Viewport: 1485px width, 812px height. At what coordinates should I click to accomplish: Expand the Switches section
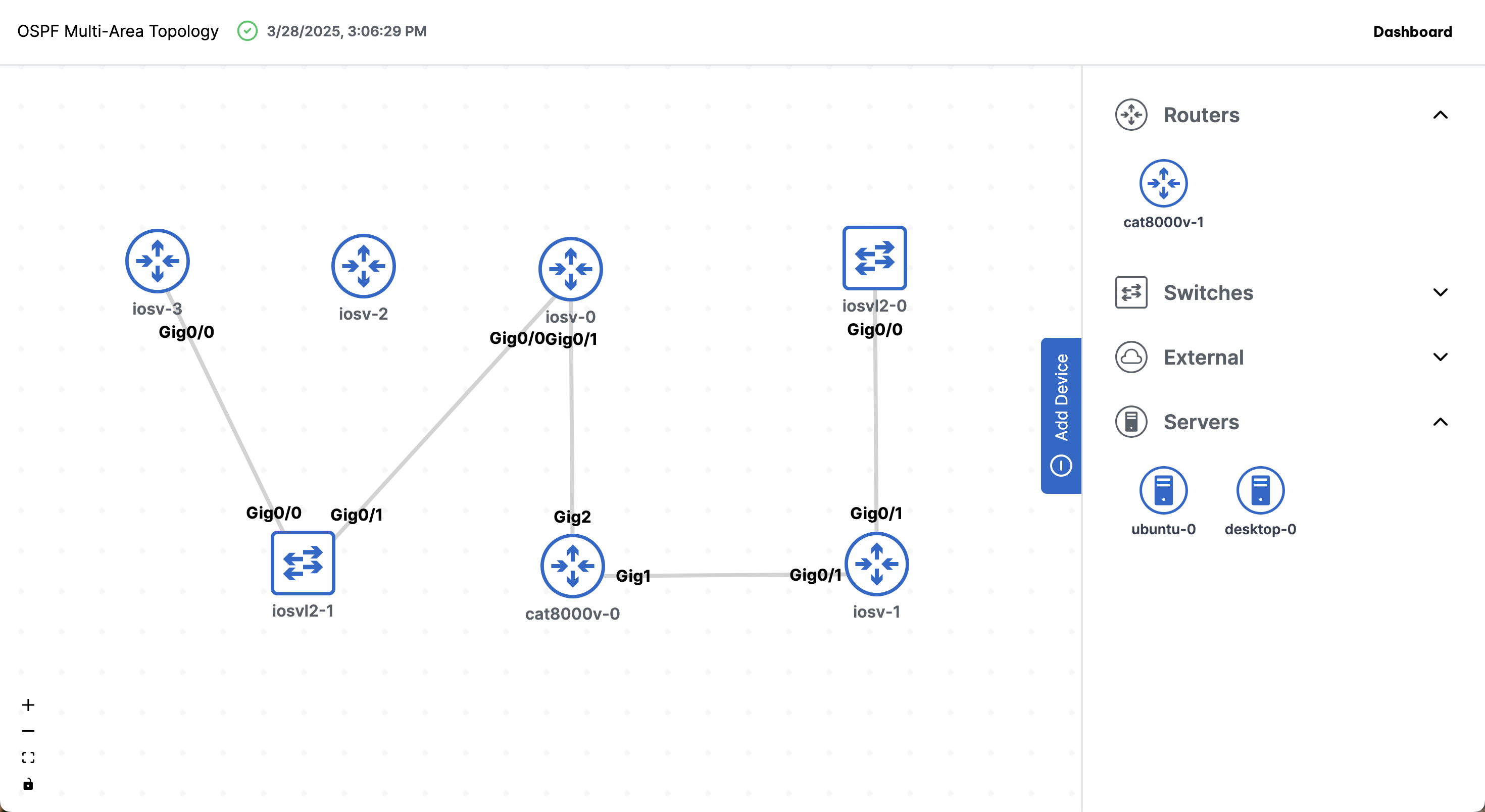1441,292
